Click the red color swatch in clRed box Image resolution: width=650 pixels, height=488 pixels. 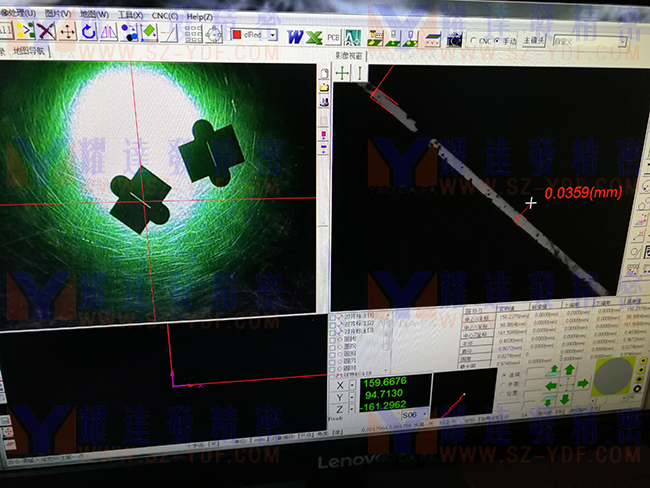click(x=237, y=34)
